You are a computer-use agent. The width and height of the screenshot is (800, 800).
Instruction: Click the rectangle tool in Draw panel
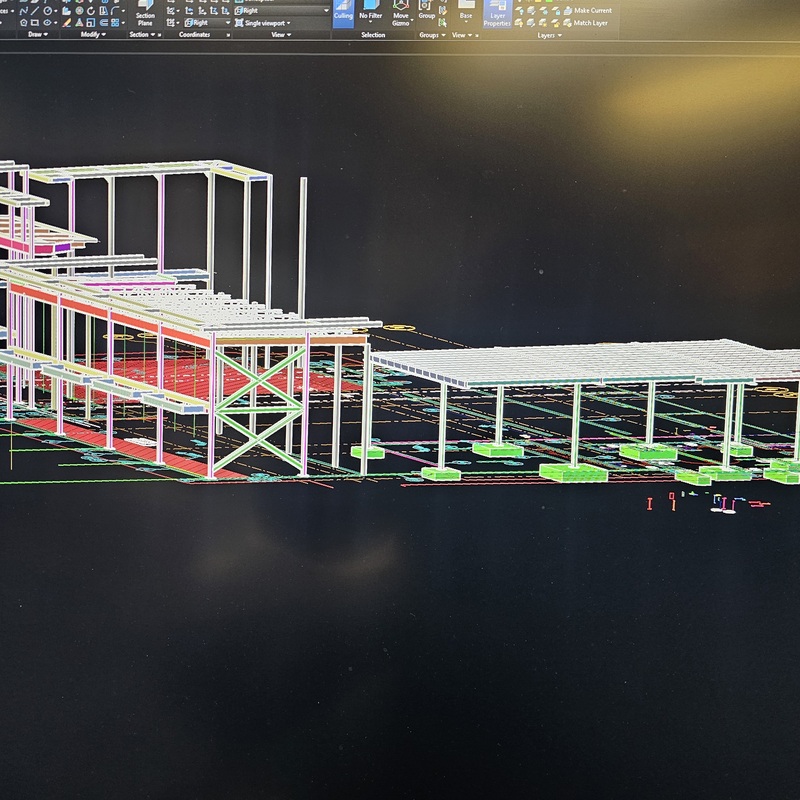pyautogui.click(x=37, y=22)
